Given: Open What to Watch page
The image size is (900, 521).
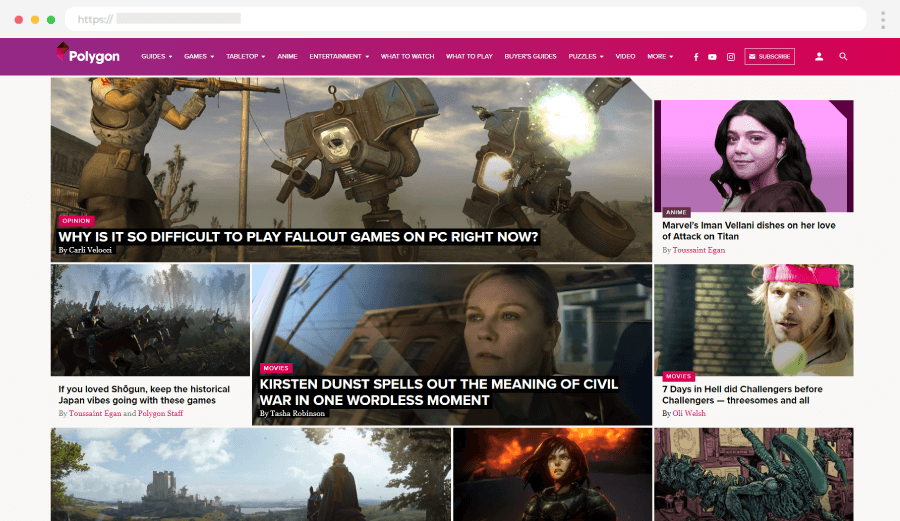Looking at the screenshot, I should pos(408,56).
